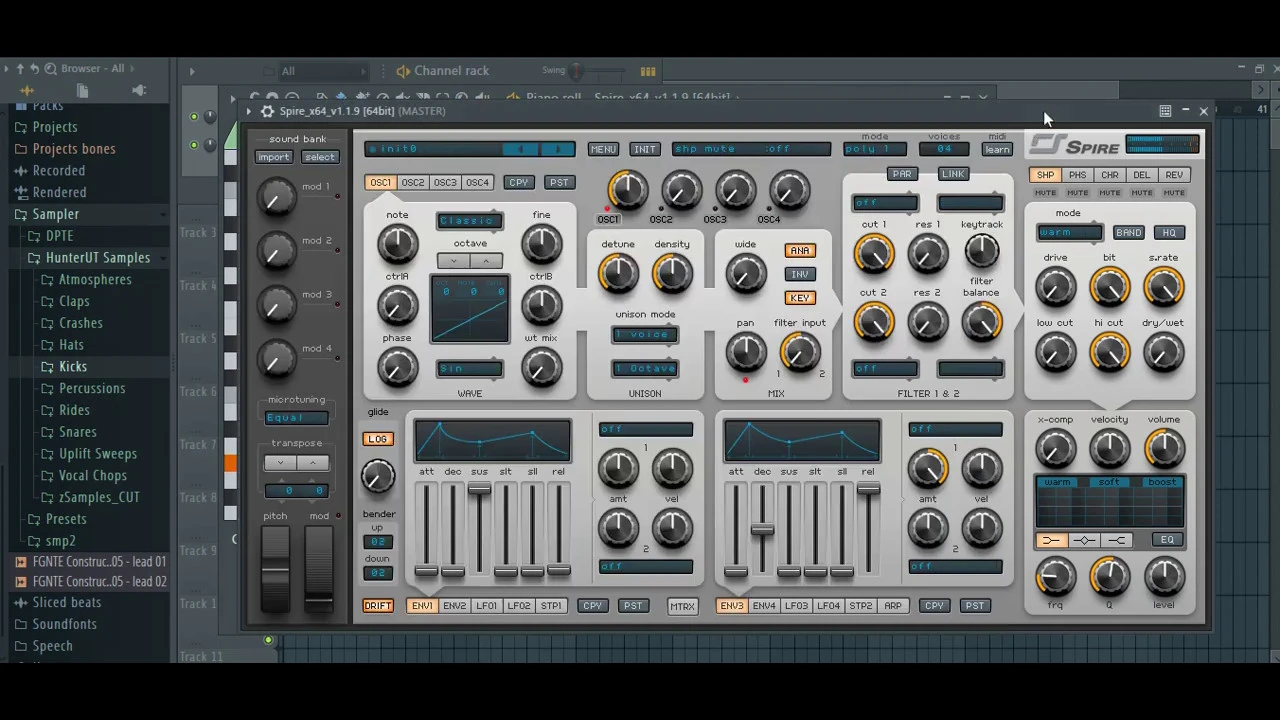Click the midi learn button
This screenshot has width=1280, height=720.
tap(997, 150)
